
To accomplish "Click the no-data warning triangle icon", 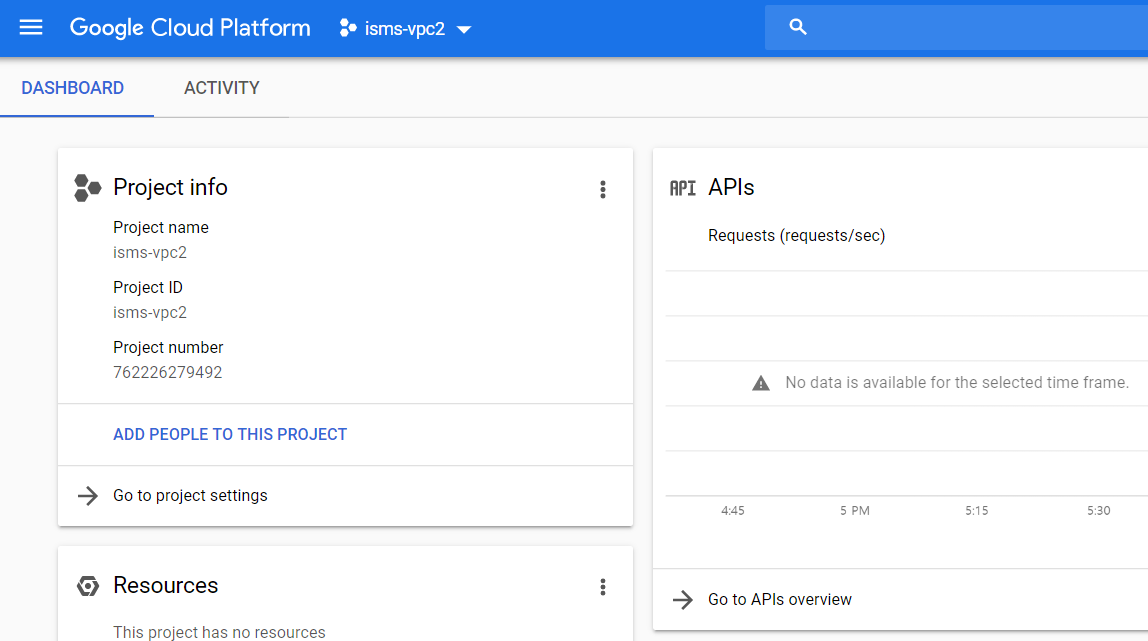I will 761,383.
